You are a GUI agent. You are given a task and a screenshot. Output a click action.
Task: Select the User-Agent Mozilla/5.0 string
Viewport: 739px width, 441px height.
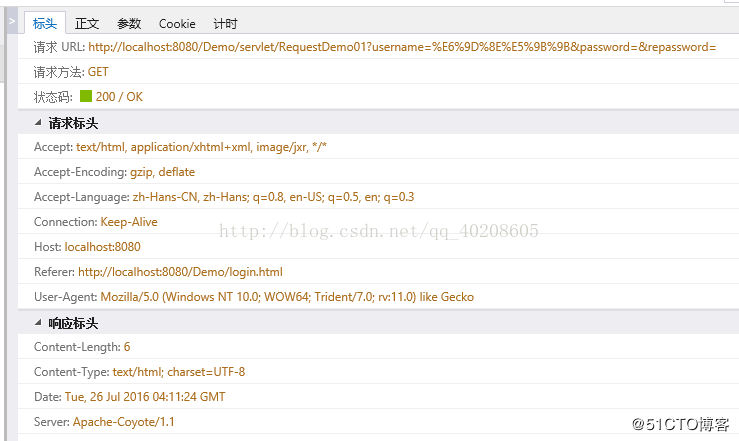pos(287,297)
